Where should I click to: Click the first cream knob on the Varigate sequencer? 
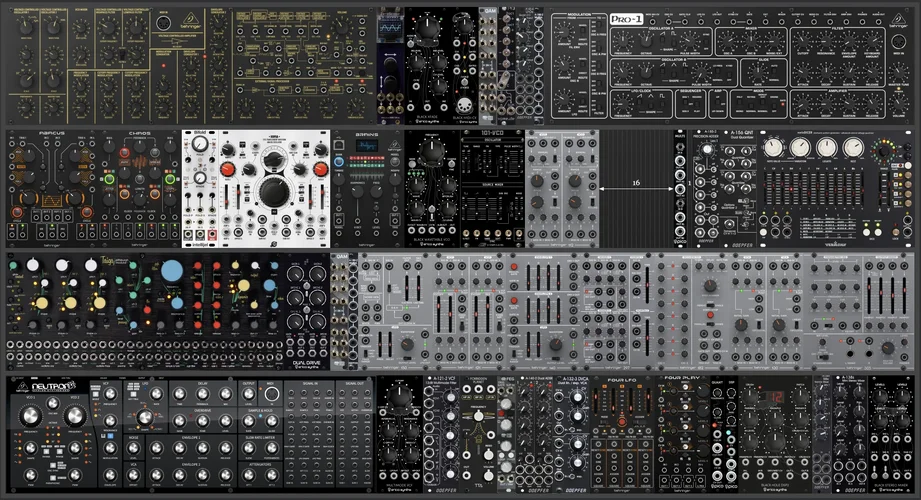pos(773,147)
